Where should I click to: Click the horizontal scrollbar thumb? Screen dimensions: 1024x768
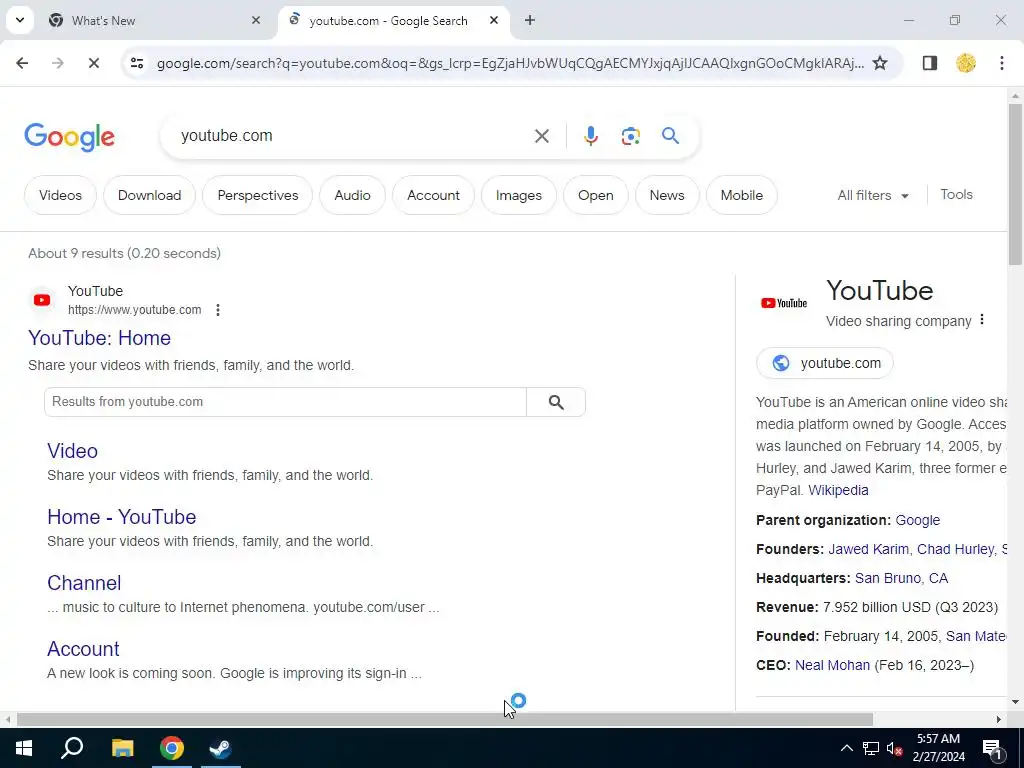pos(445,719)
